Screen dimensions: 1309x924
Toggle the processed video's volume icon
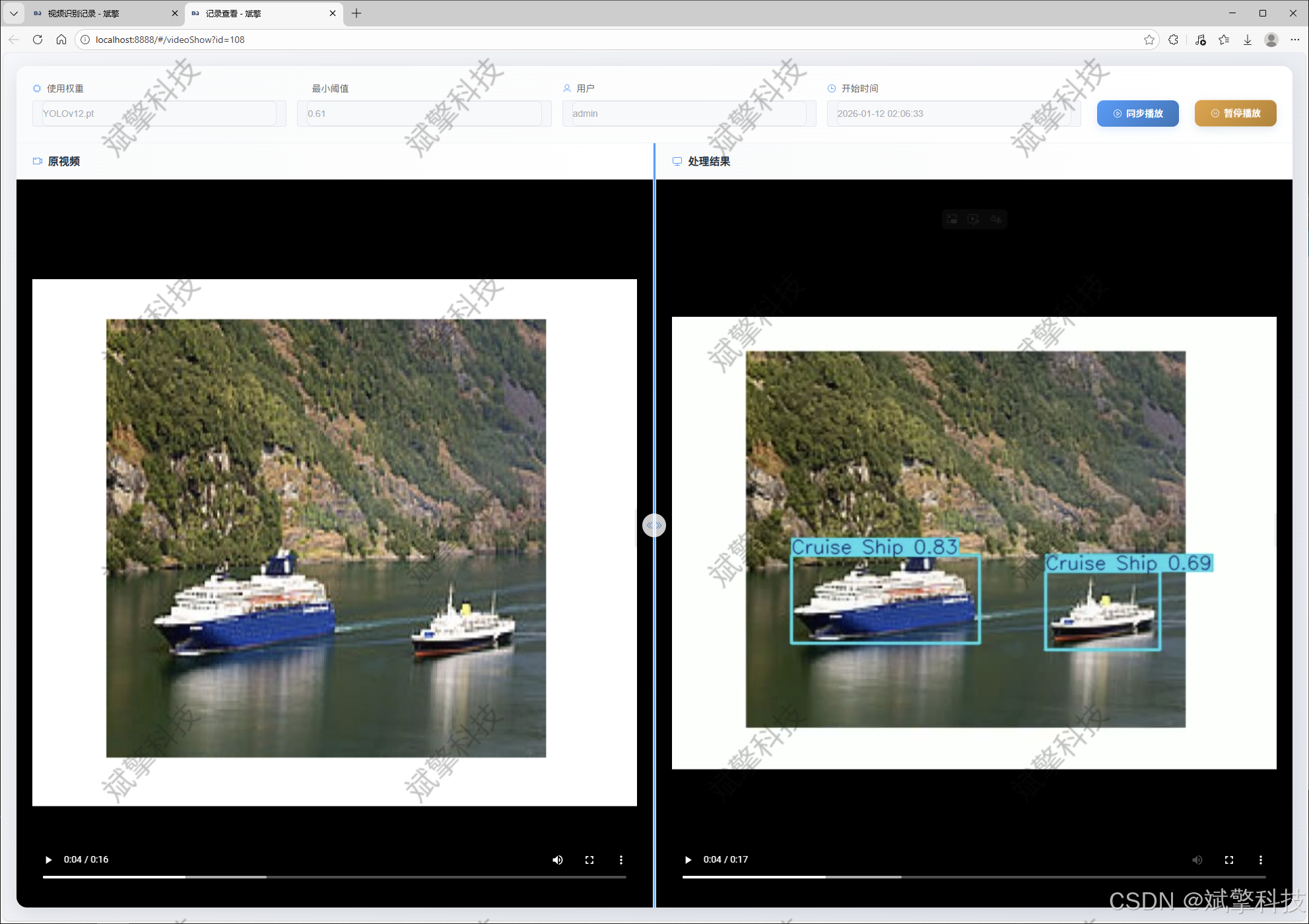pos(1197,859)
